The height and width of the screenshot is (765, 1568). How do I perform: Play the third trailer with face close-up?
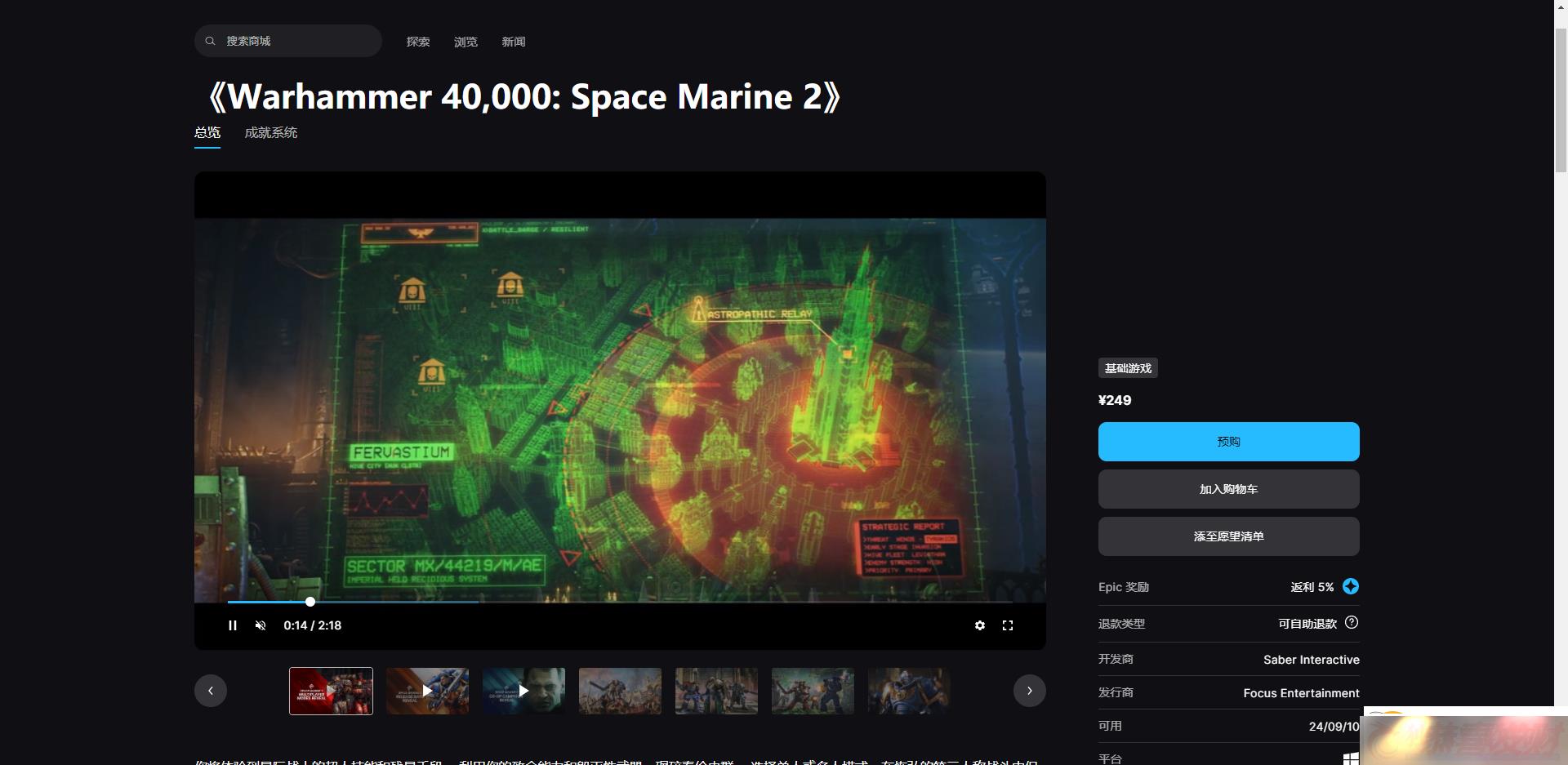[x=523, y=691]
